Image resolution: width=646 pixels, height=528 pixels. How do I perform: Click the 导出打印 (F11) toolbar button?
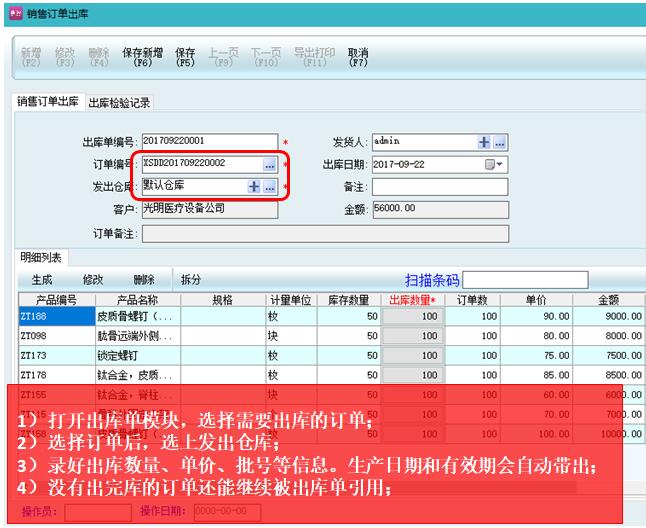[x=314, y=57]
